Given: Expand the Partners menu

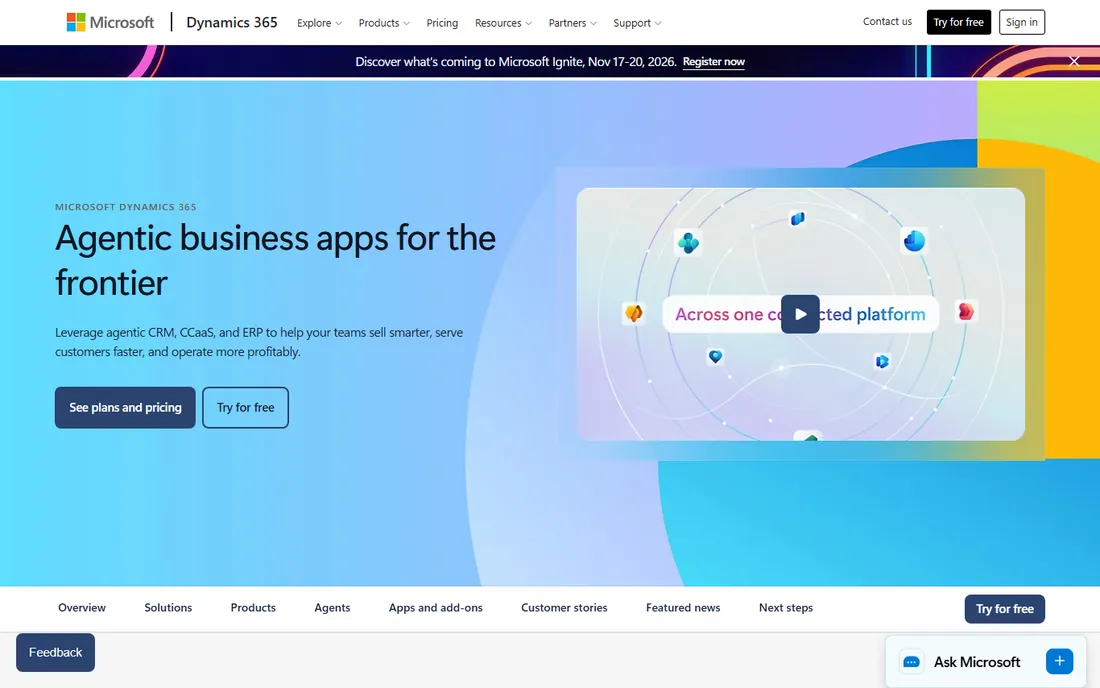Looking at the screenshot, I should pyautogui.click(x=572, y=23).
